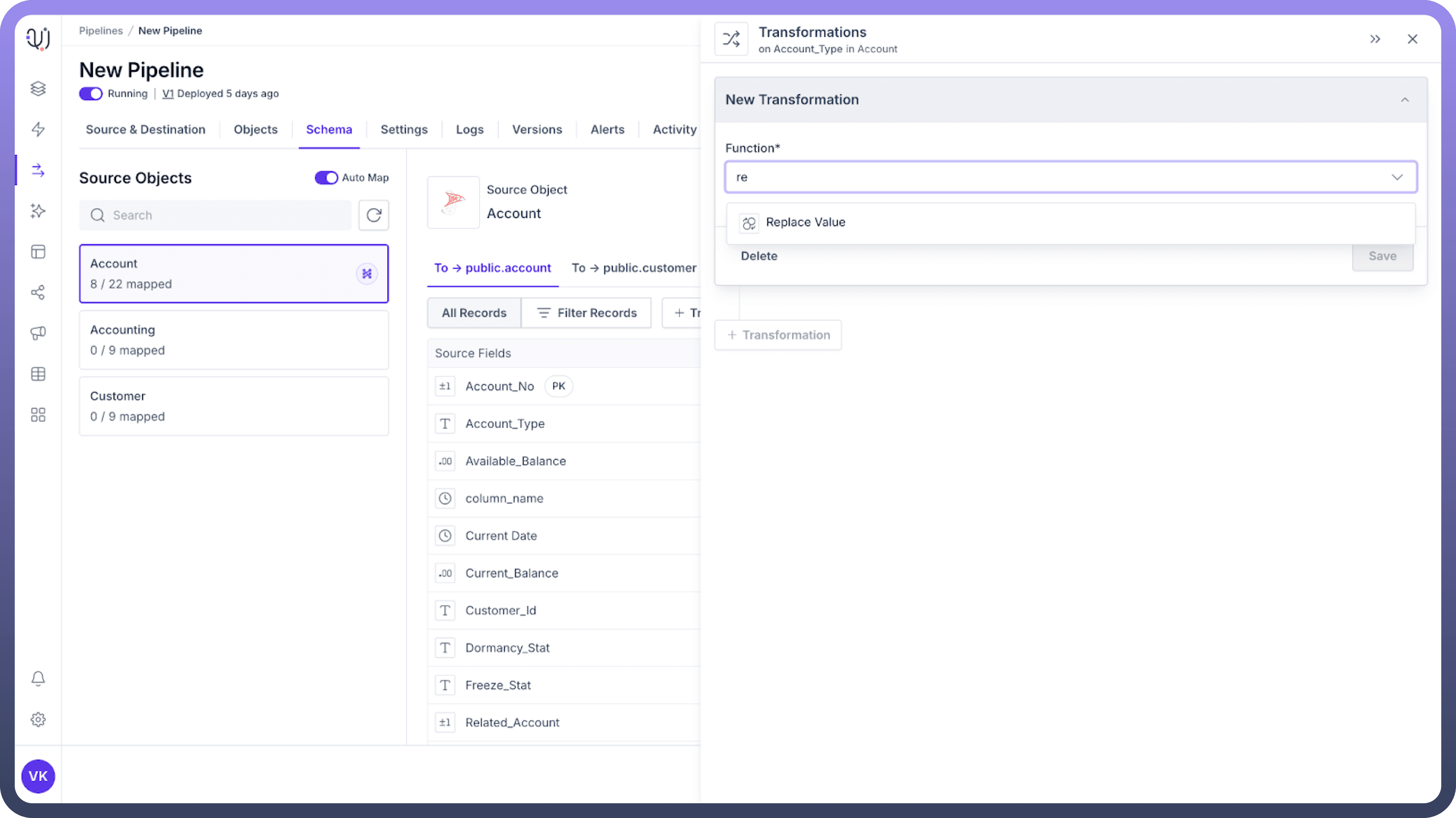Open the VK user avatar

click(38, 776)
